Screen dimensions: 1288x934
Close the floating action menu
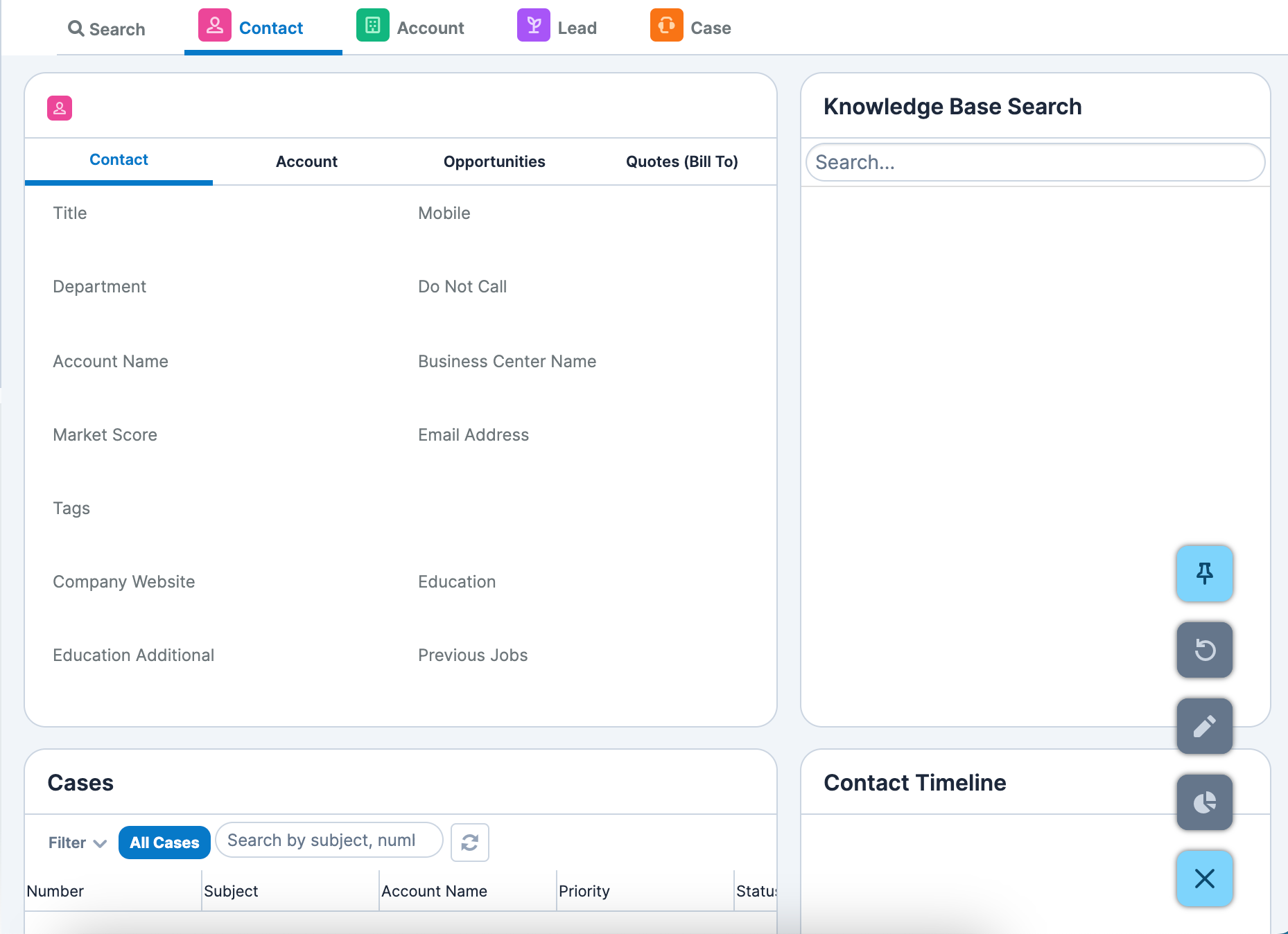pyautogui.click(x=1204, y=878)
